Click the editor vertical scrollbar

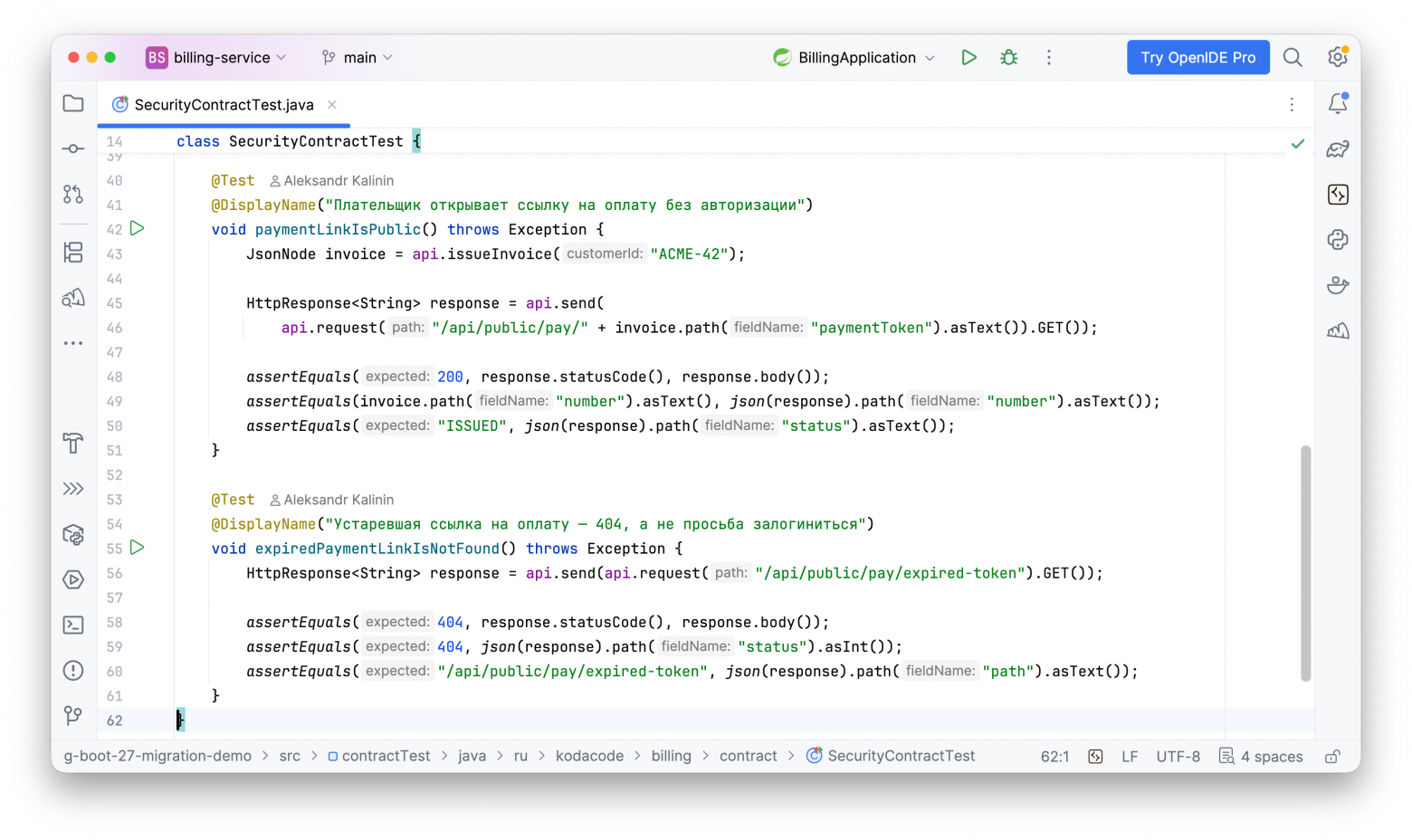click(1305, 563)
